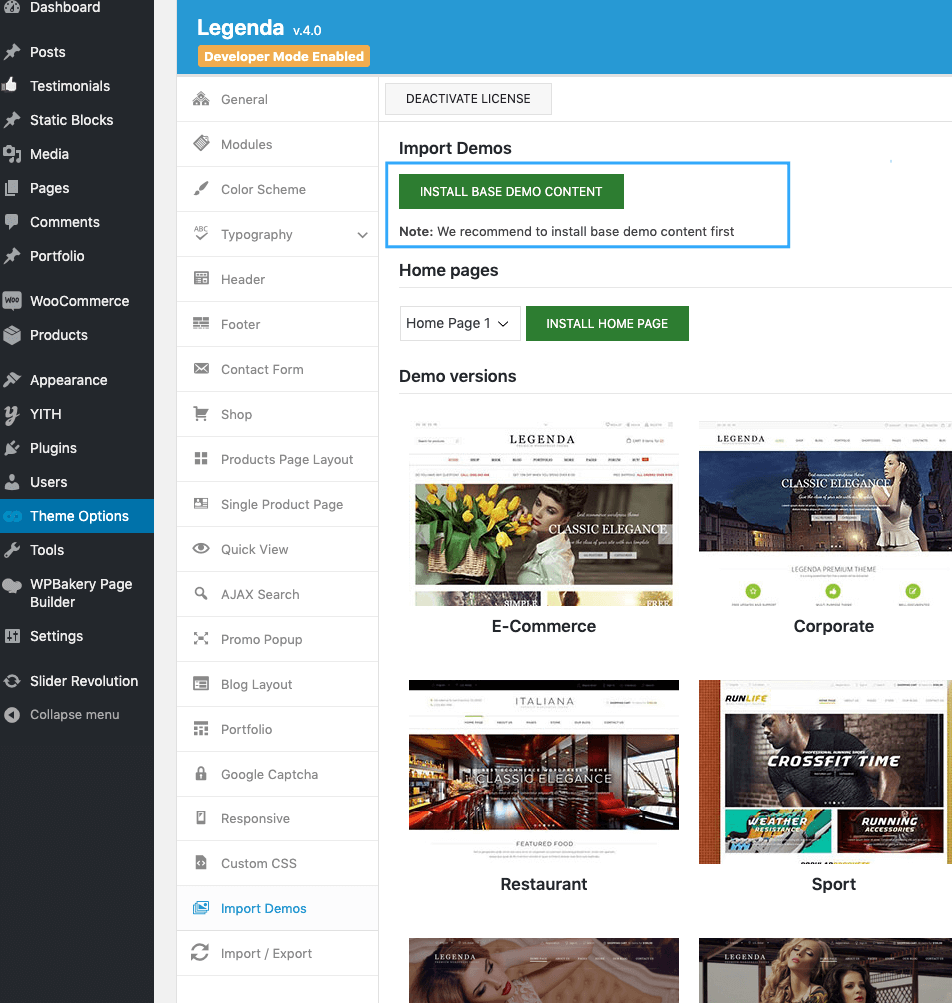Image resolution: width=952 pixels, height=1003 pixels.
Task: Expand the Typography submenu chevron
Action: point(362,235)
